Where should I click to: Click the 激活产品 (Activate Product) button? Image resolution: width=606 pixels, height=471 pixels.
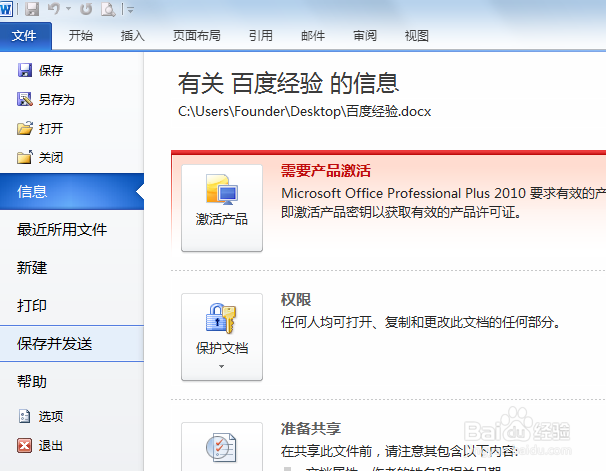[222, 208]
